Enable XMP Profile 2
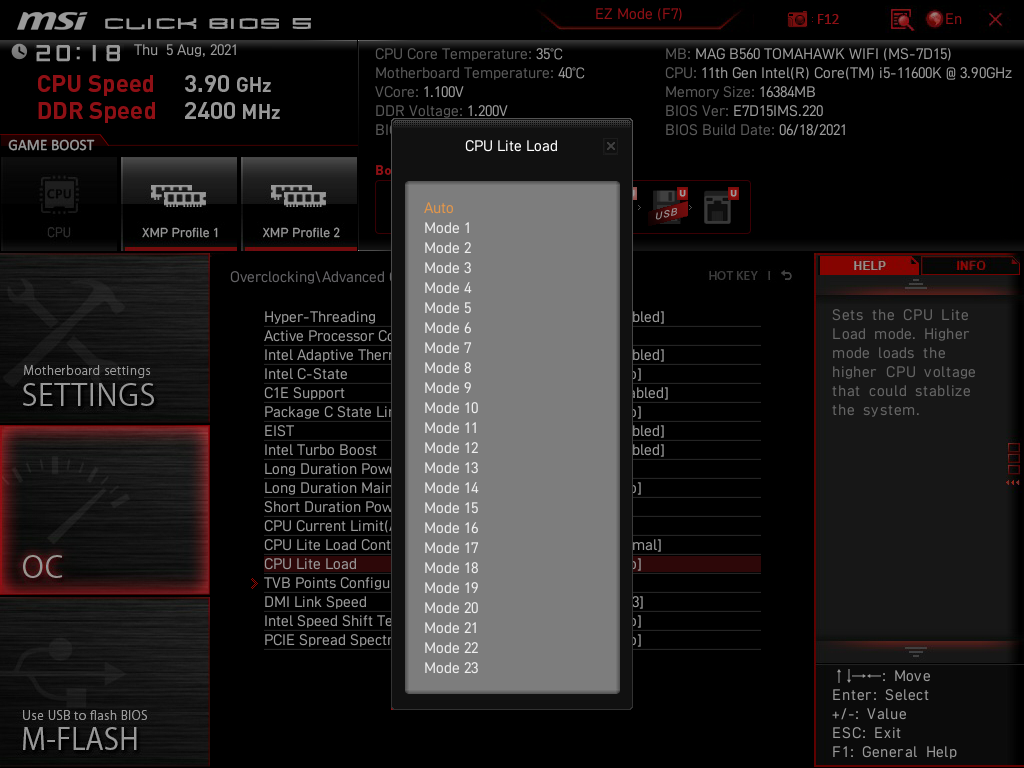 click(300, 204)
